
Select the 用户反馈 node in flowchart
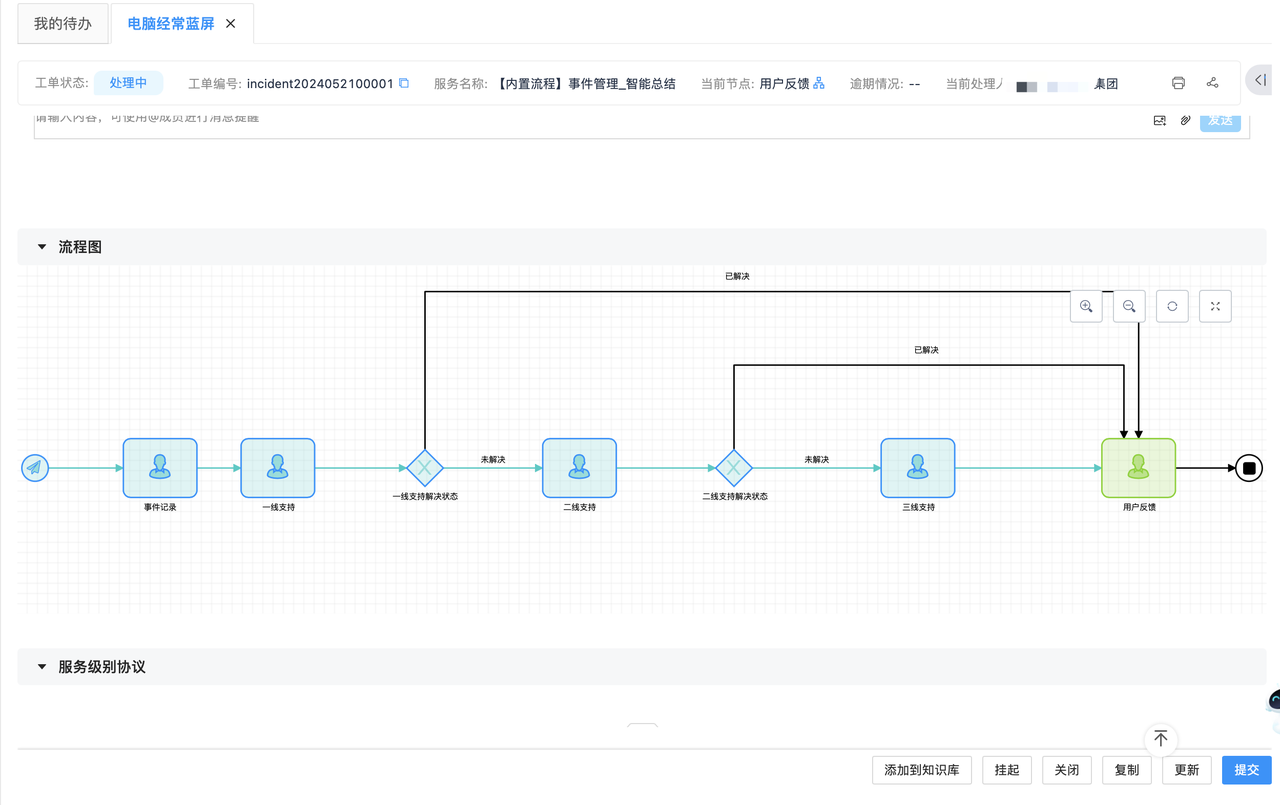pos(1138,467)
